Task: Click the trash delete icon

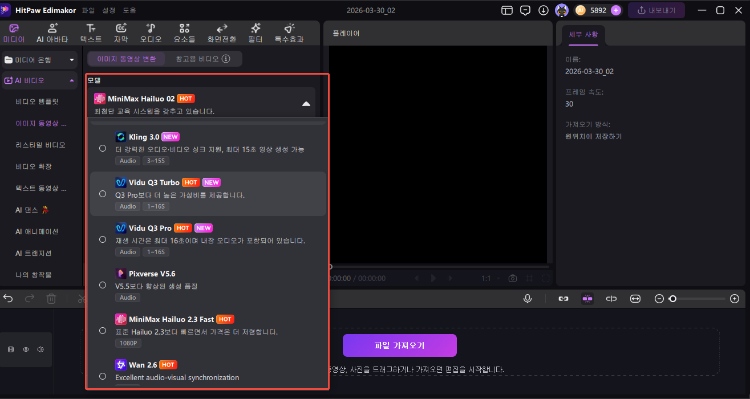Action: pyautogui.click(x=51, y=299)
